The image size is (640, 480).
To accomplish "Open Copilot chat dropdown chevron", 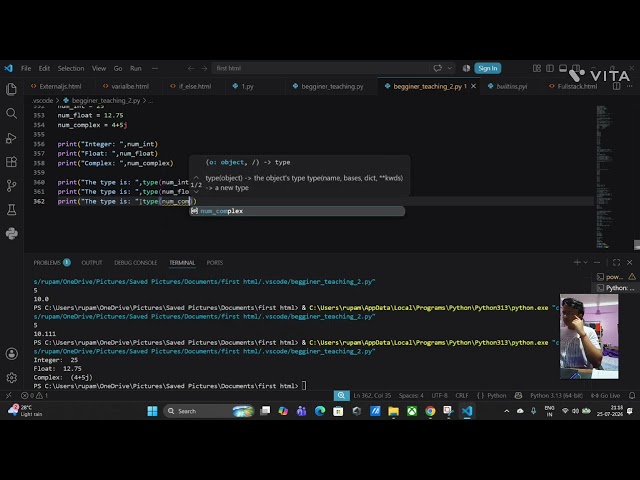I will coord(449,68).
